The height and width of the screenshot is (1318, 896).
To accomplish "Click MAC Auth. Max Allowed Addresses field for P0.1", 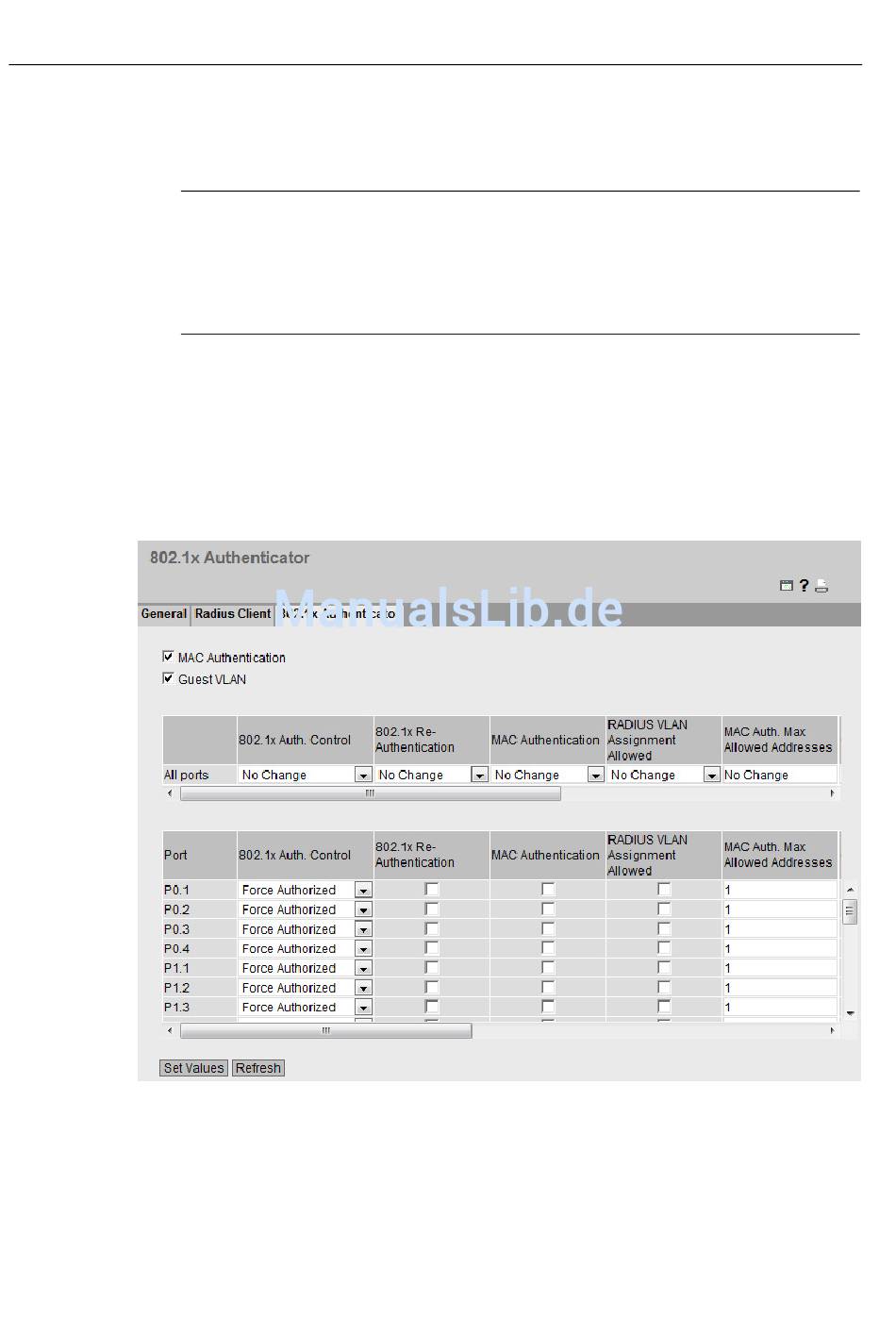I will (x=780, y=890).
